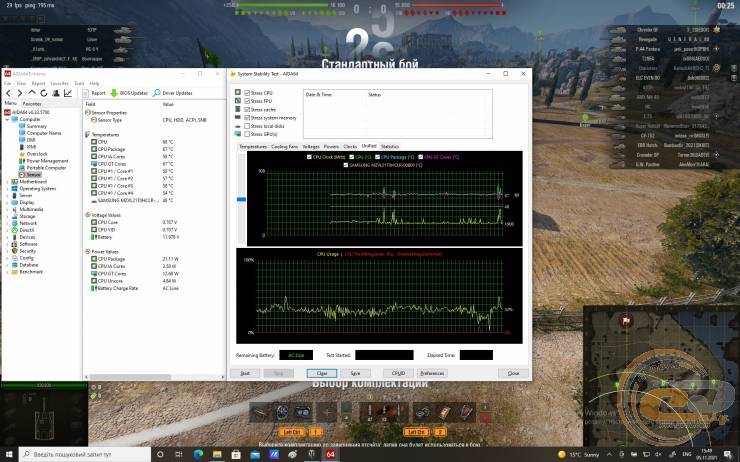Expand the Storage tree node

tap(7, 216)
